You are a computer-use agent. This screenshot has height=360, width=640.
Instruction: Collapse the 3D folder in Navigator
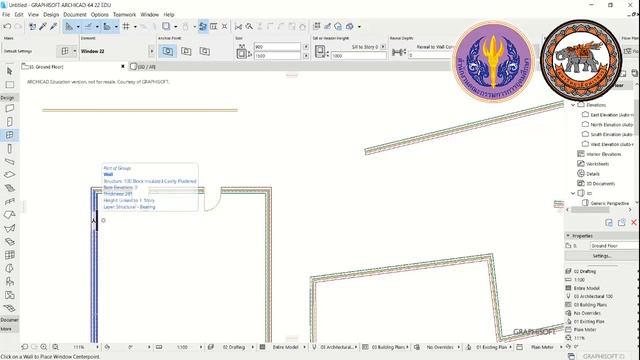(573, 193)
